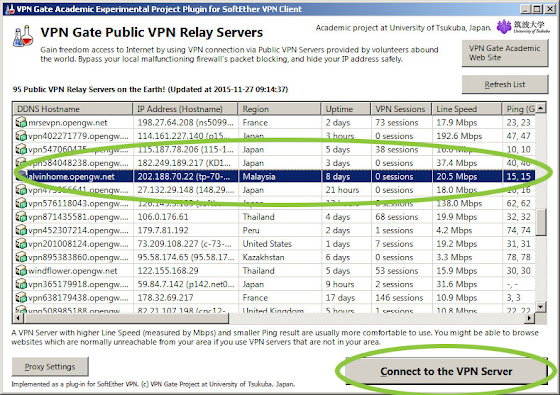560x395 pixels.
Task: Sort servers by Uptime header
Action: (346, 109)
